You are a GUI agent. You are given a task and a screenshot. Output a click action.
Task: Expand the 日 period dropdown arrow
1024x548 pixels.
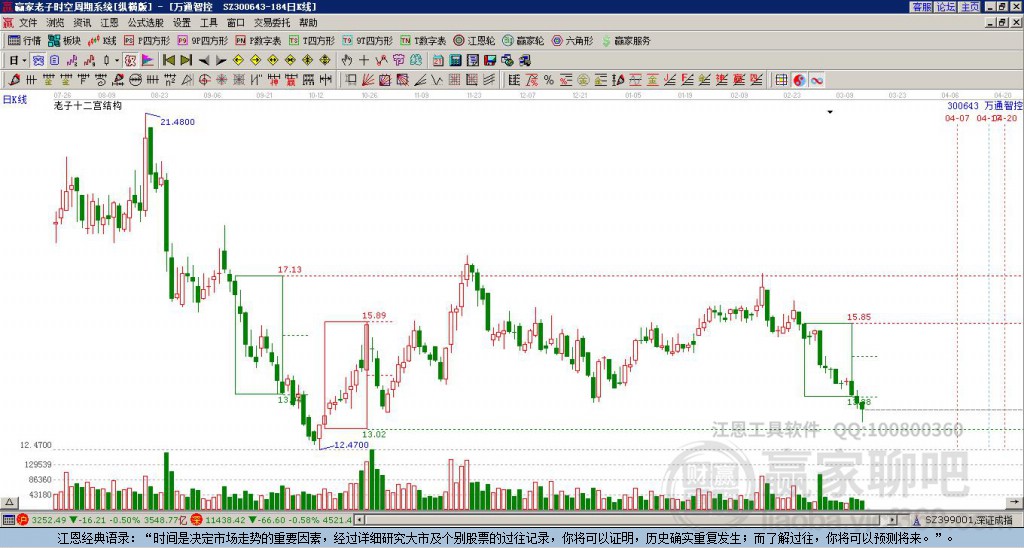pos(24,61)
